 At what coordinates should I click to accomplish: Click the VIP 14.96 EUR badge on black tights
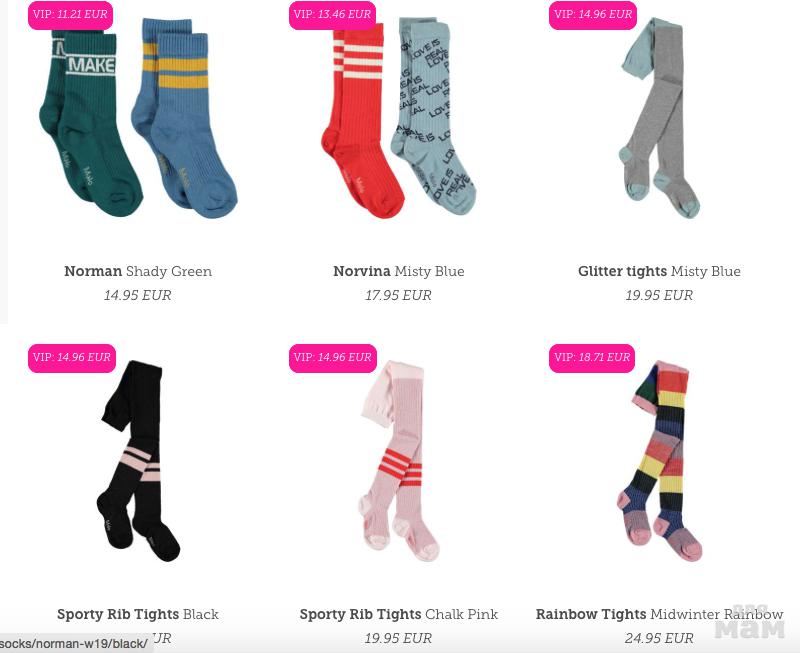[72, 358]
